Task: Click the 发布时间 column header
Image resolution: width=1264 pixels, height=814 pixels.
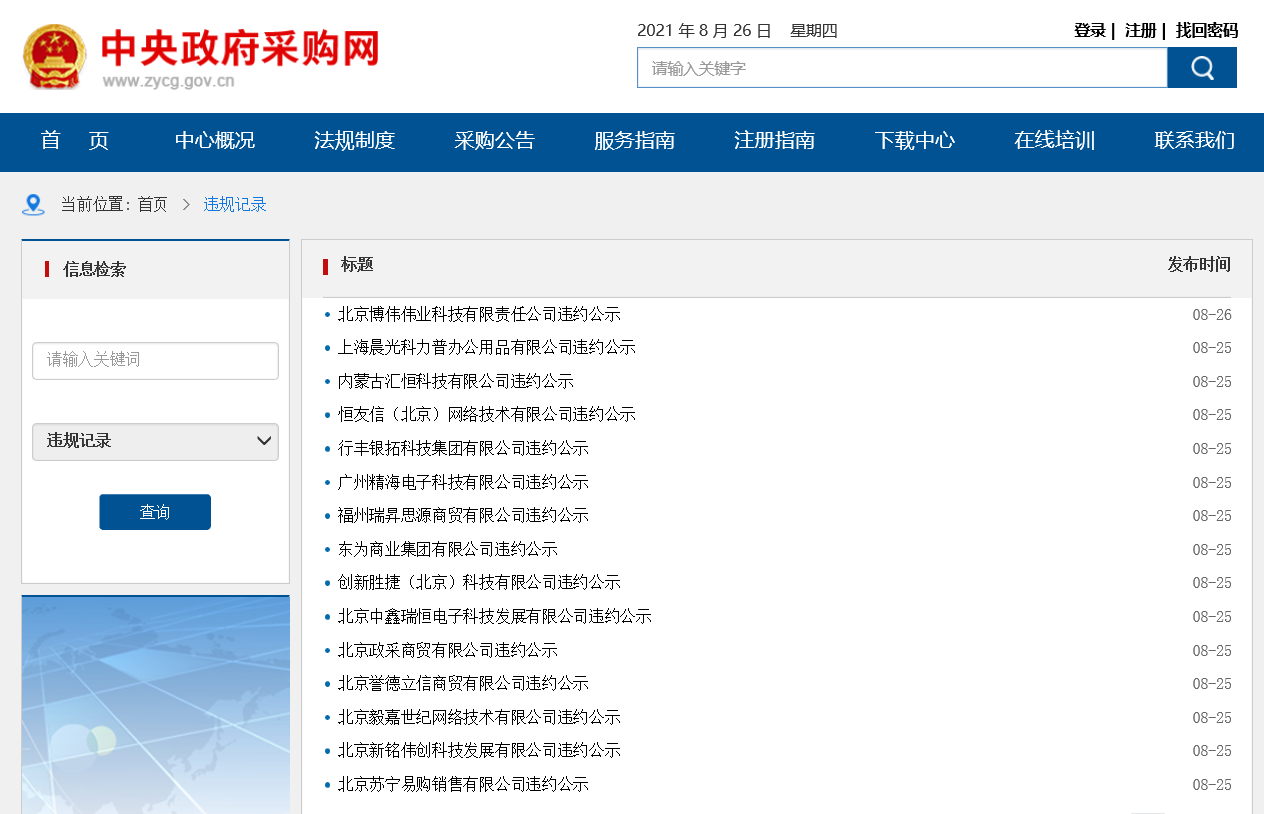Action: coord(1199,265)
